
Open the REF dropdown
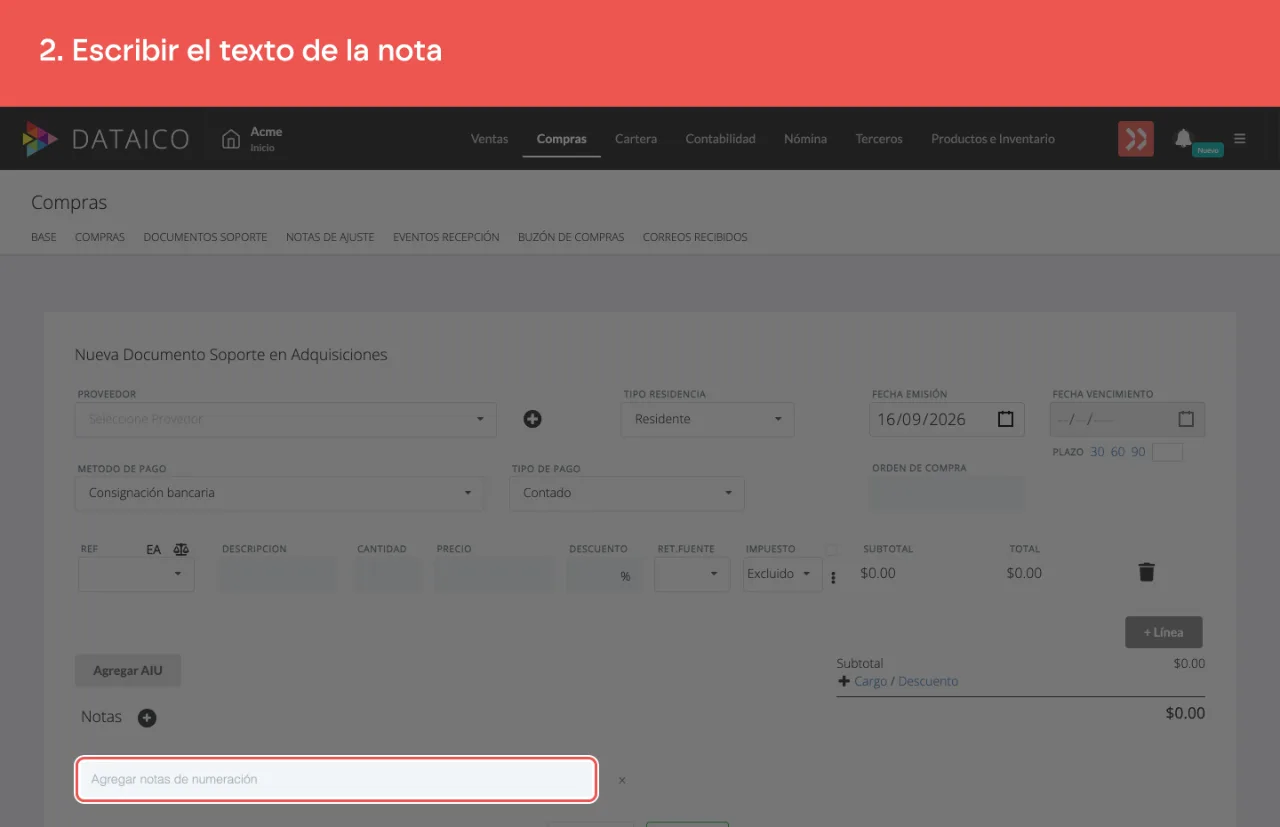click(136, 574)
